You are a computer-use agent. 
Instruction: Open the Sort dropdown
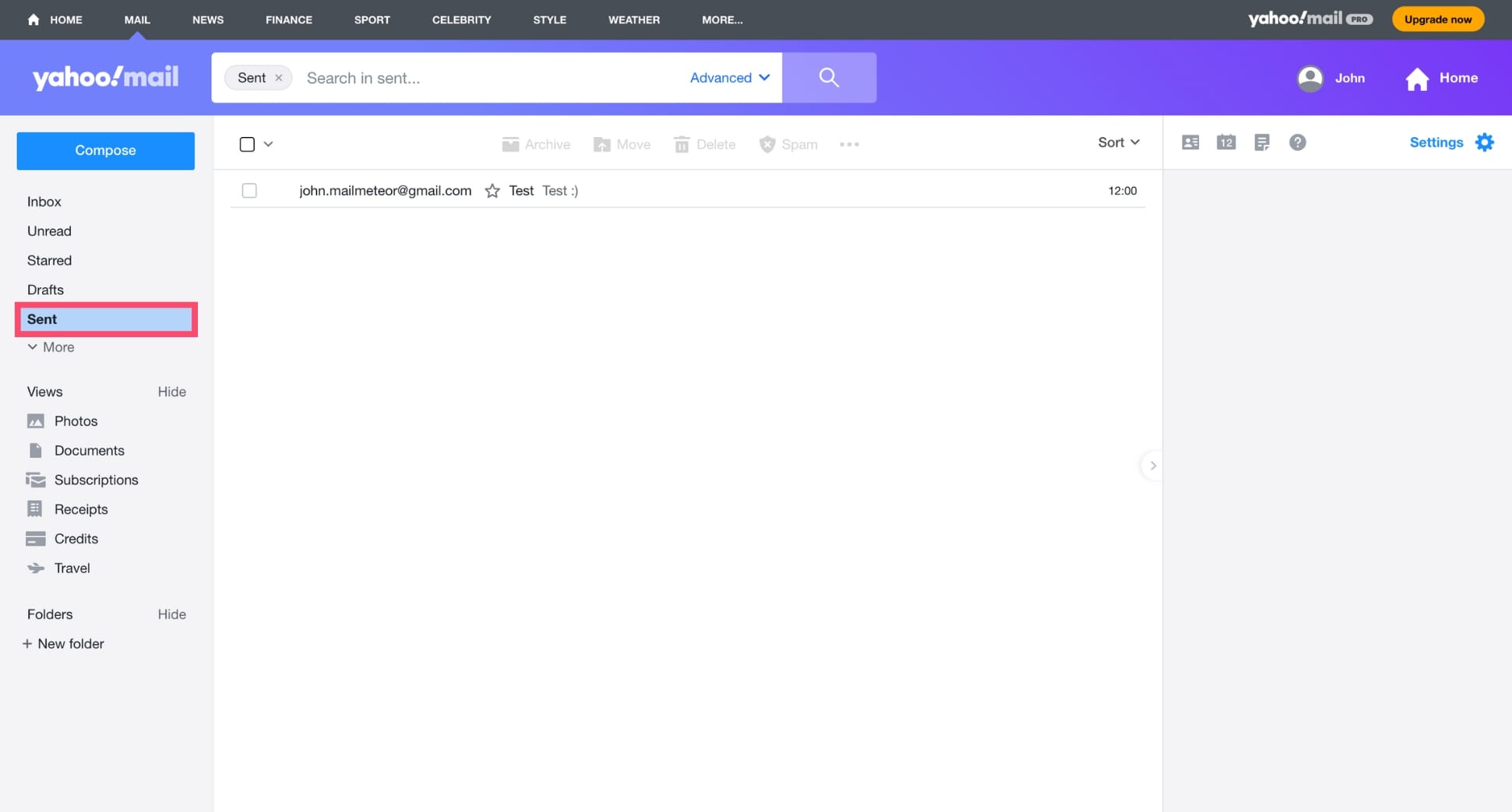pyautogui.click(x=1117, y=142)
